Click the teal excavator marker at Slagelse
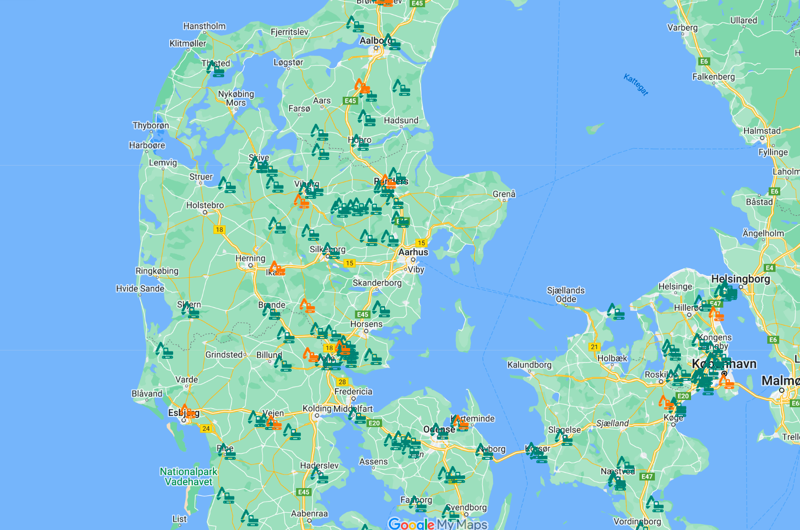Screen dimensions: 800x530 tap(564, 436)
